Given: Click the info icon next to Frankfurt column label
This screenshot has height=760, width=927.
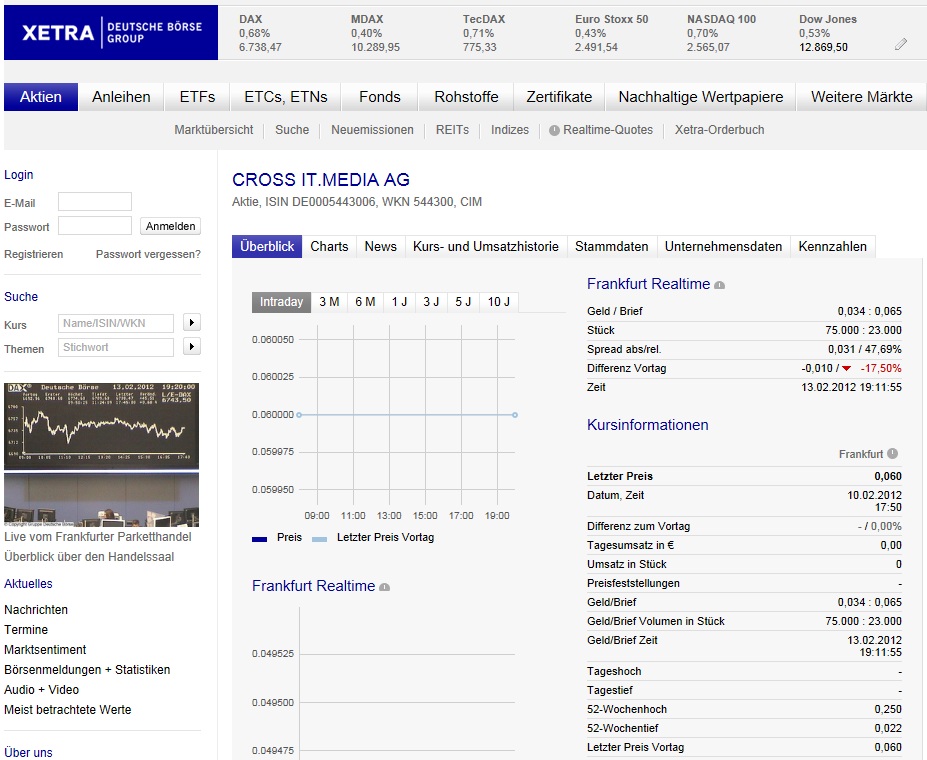Looking at the screenshot, I should click(892, 454).
